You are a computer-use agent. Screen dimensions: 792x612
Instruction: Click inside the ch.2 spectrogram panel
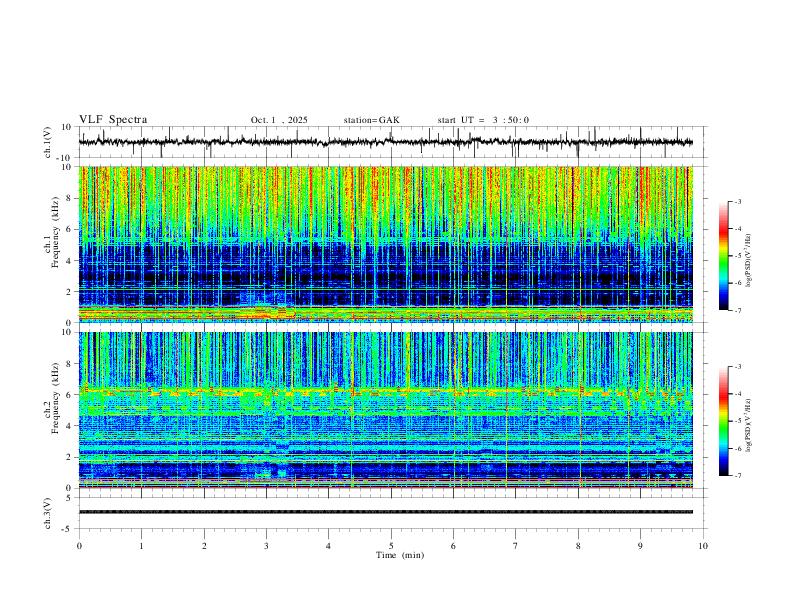[x=385, y=410]
